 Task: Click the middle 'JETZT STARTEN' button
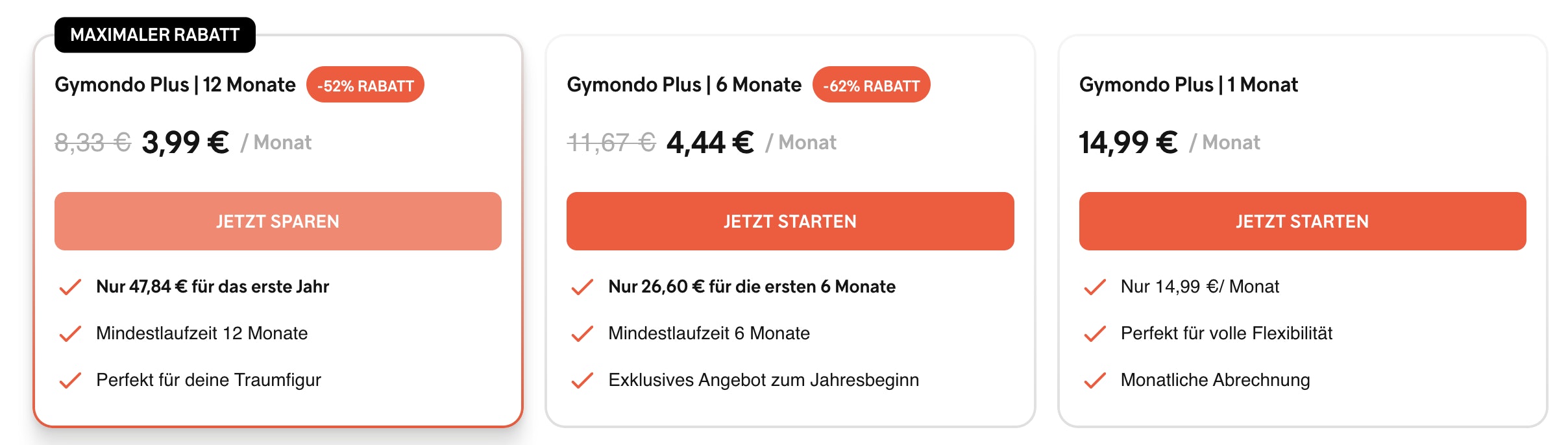790,221
